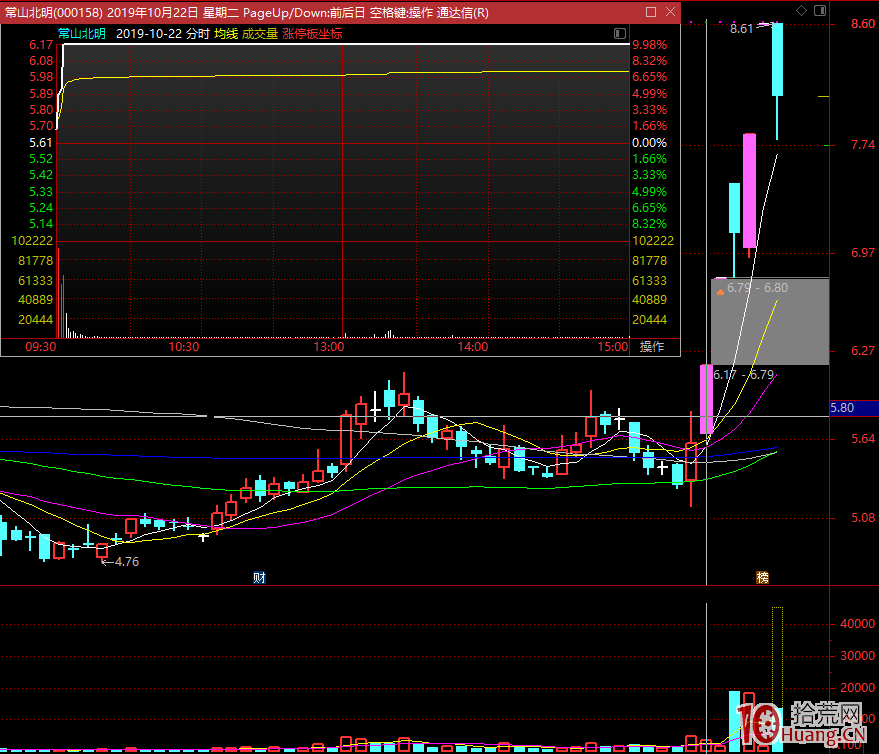This screenshot has height=754, width=879.
Task: Click the diamond icon above the K-line chart
Action: pos(801,10)
